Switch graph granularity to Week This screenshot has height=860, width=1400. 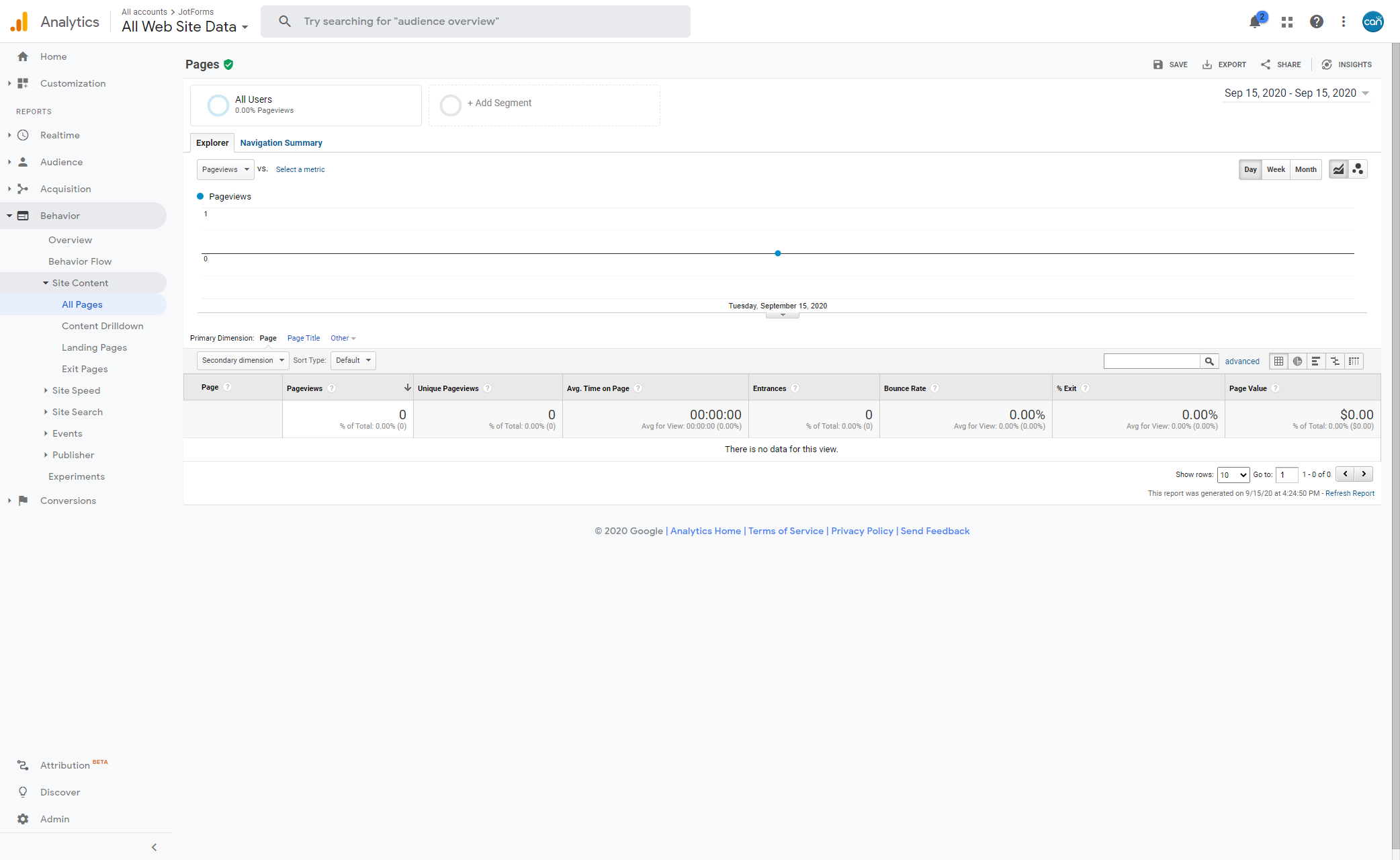(1275, 169)
